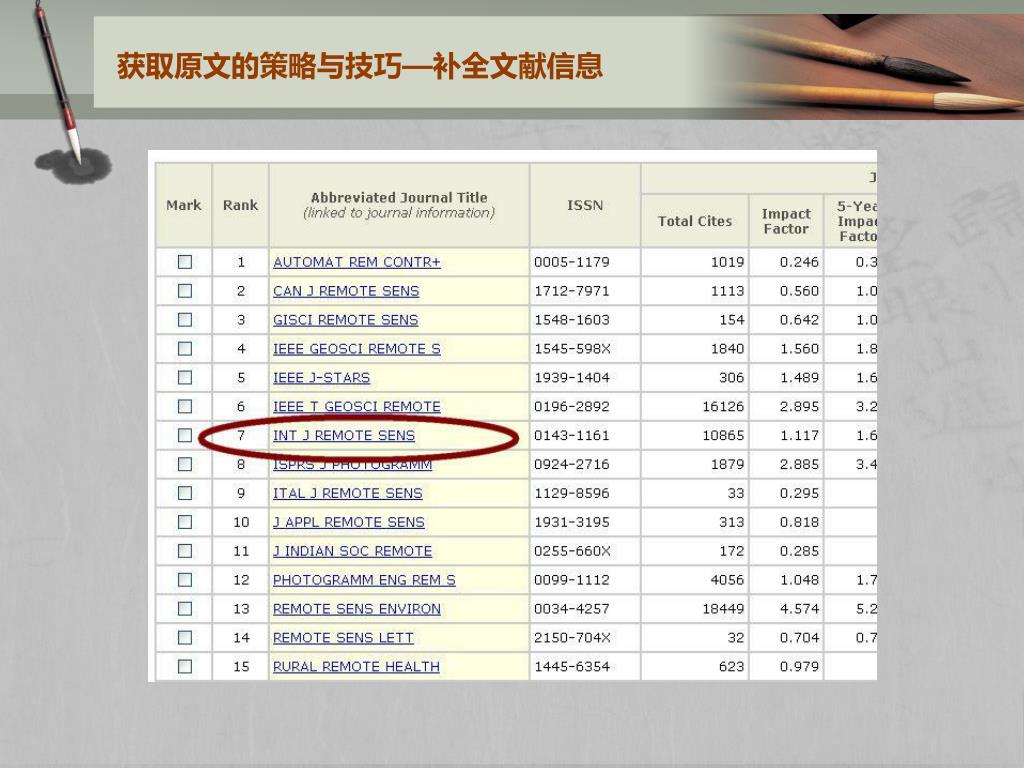
Task: Tick the Mark checkbox for CAN J REMOTE SENS
Action: pos(185,291)
